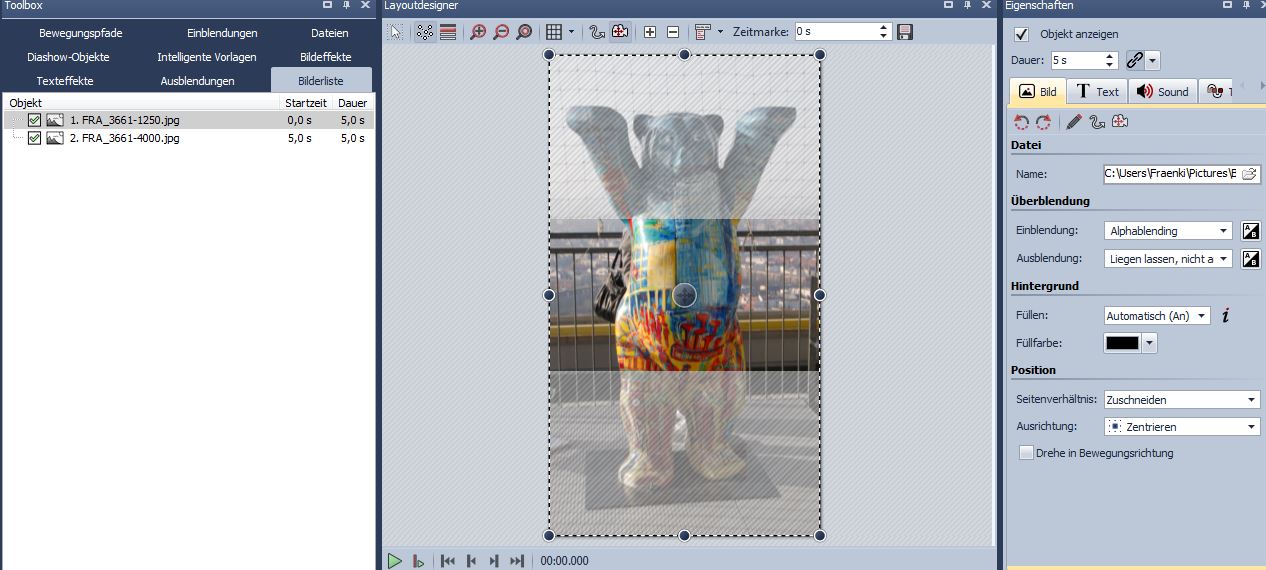The height and width of the screenshot is (570, 1266).
Task: Click into the Zeitmarke time input field
Action: [x=835, y=32]
